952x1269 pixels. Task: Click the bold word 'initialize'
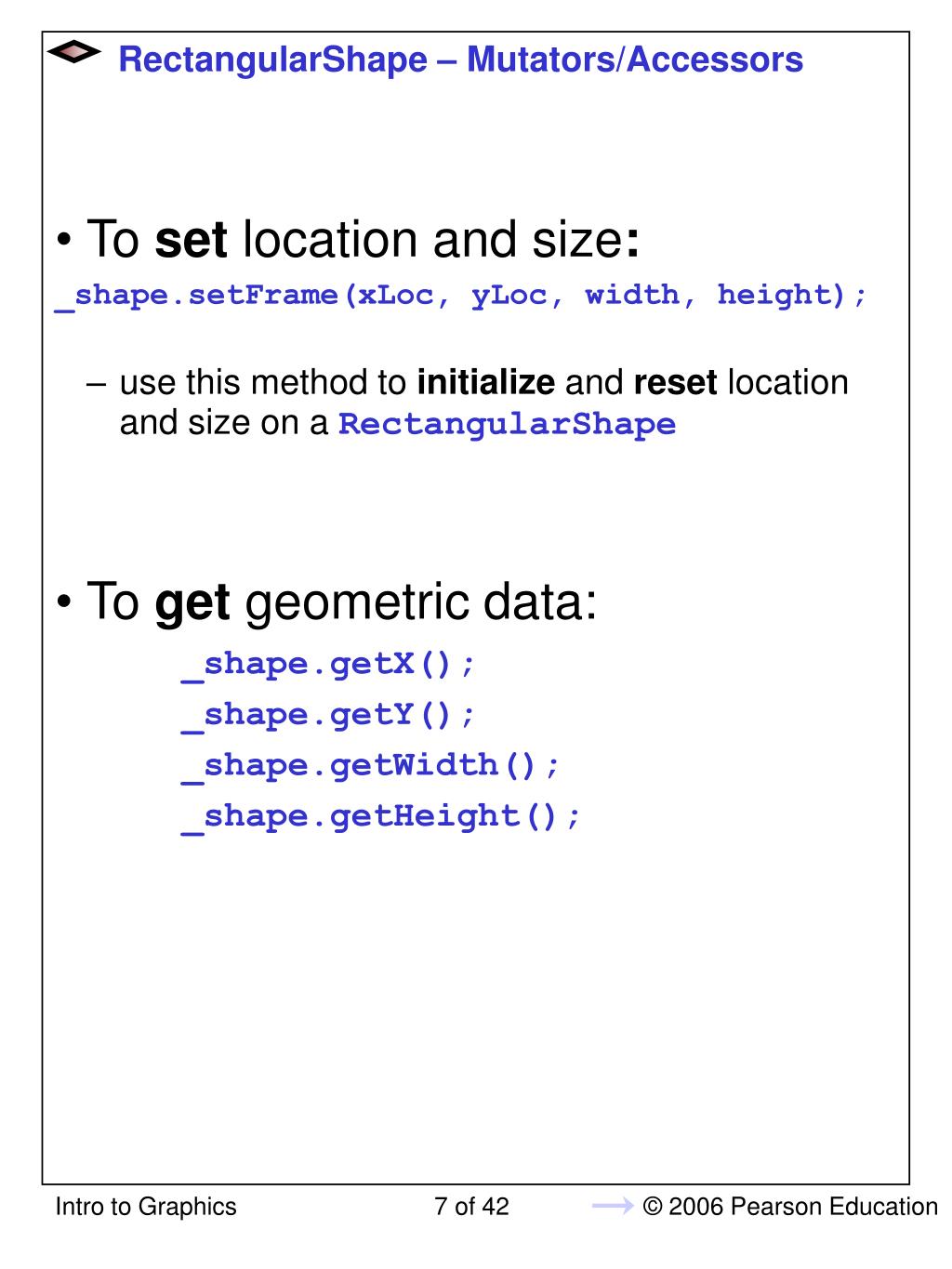point(485,383)
